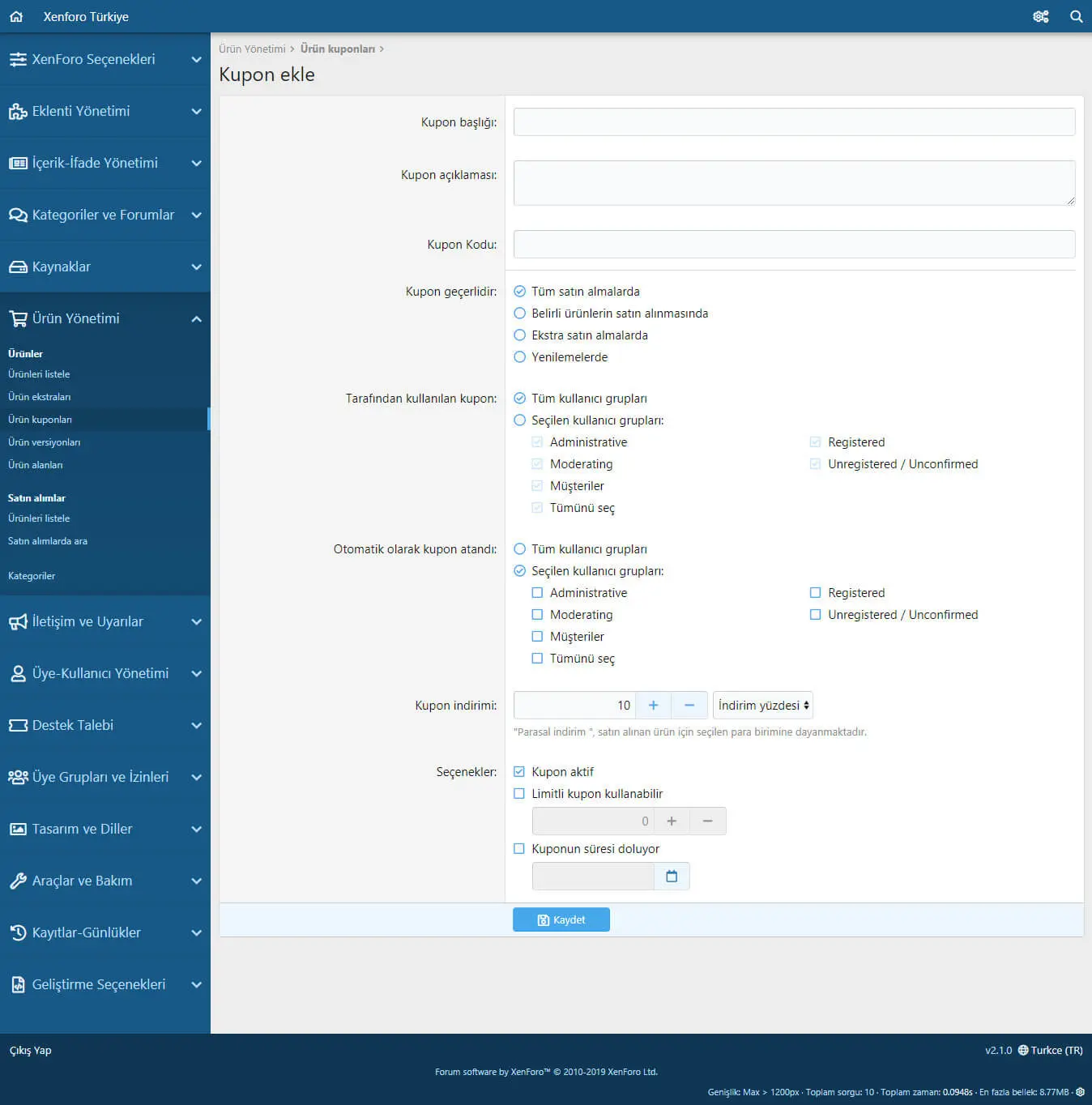Viewport: 1092px width, 1105px height.
Task: Open the admin gears icon at top right
Action: point(1041,16)
